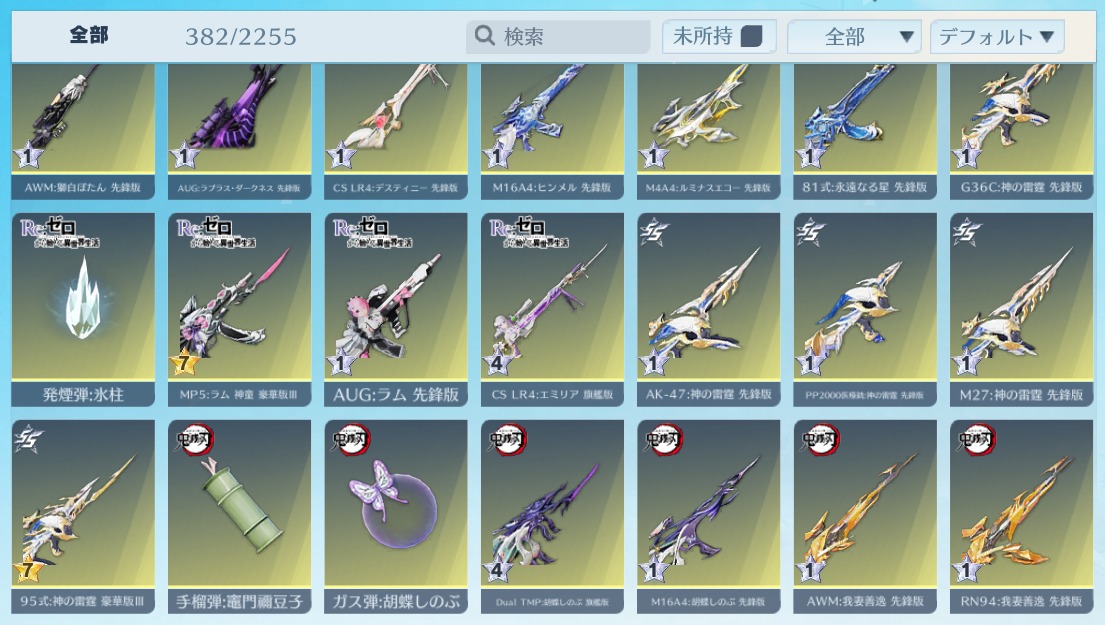Open the 全部 filter dropdown
This screenshot has height=625, width=1105.
click(854, 37)
